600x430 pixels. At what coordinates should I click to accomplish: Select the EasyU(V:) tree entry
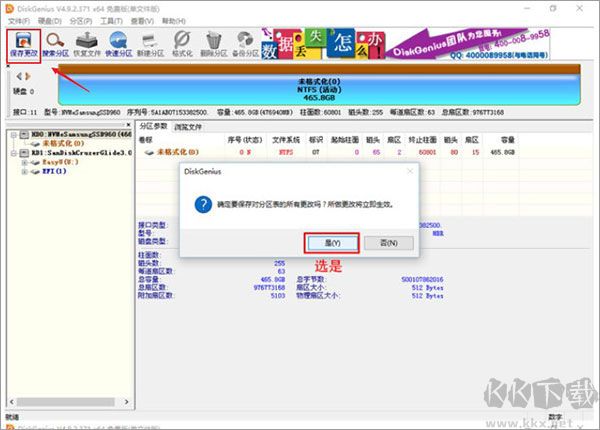click(60, 162)
